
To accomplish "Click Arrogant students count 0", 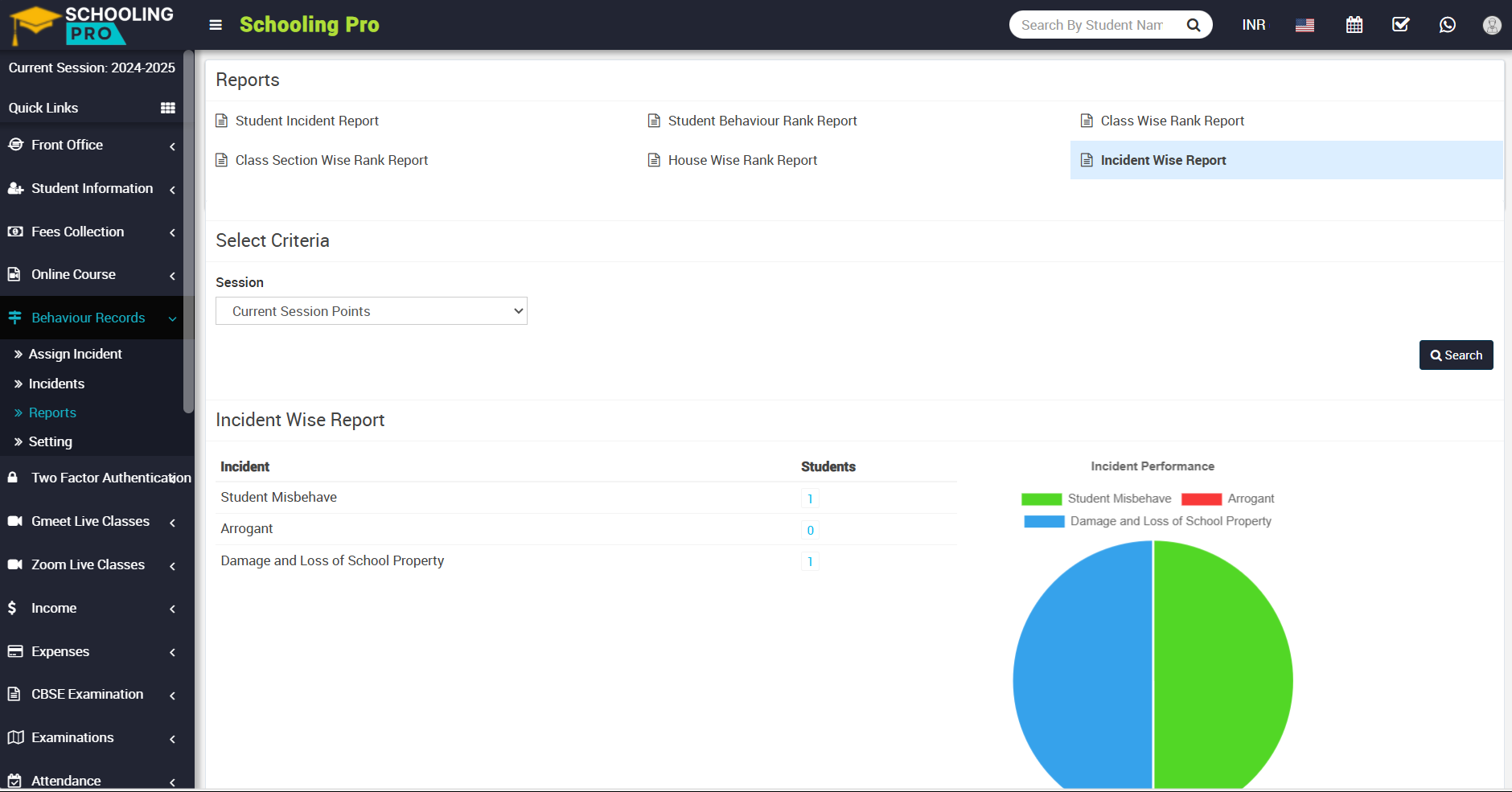I will point(810,530).
